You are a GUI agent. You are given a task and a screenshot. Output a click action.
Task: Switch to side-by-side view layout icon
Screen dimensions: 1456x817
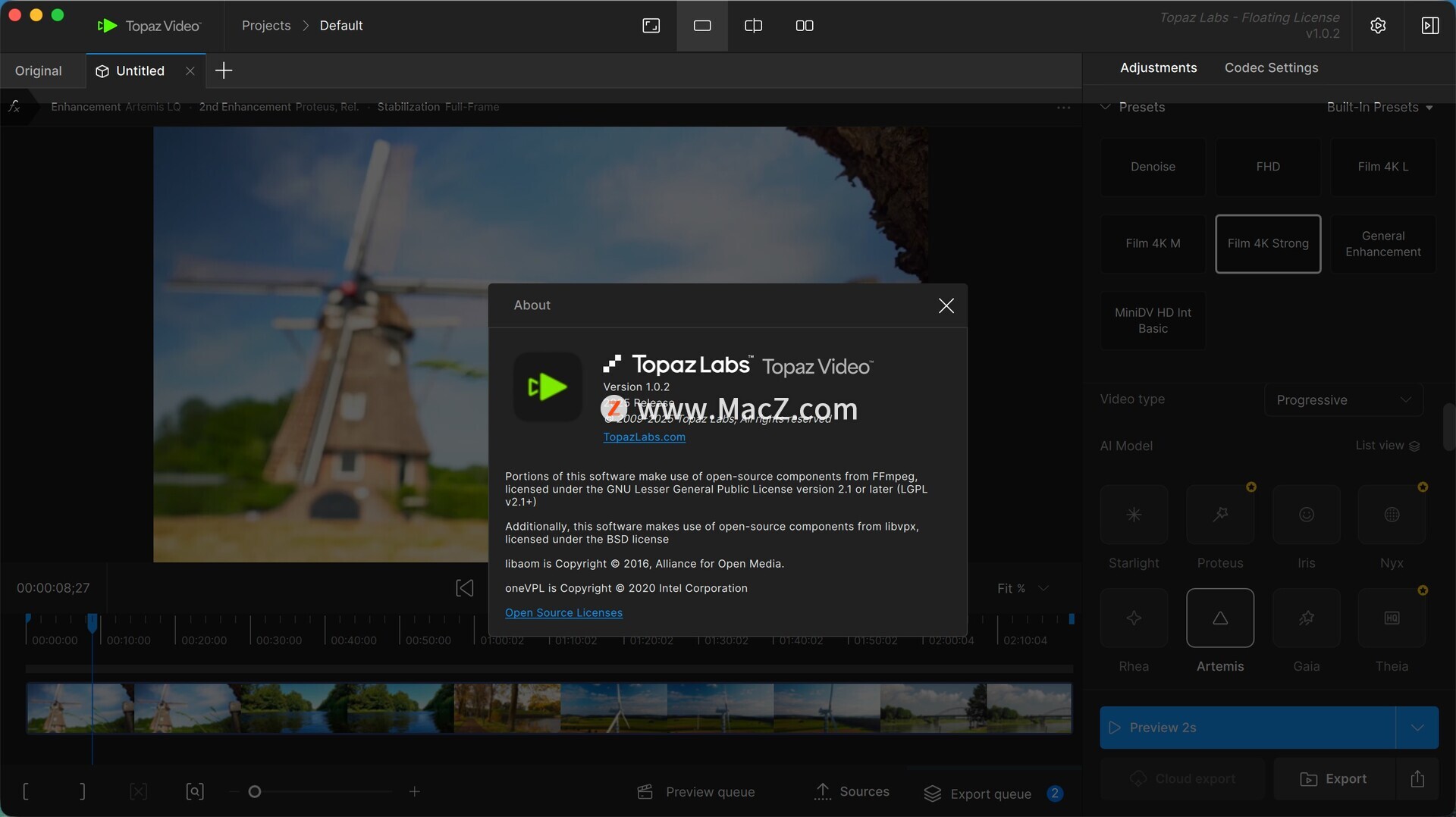[x=804, y=26]
